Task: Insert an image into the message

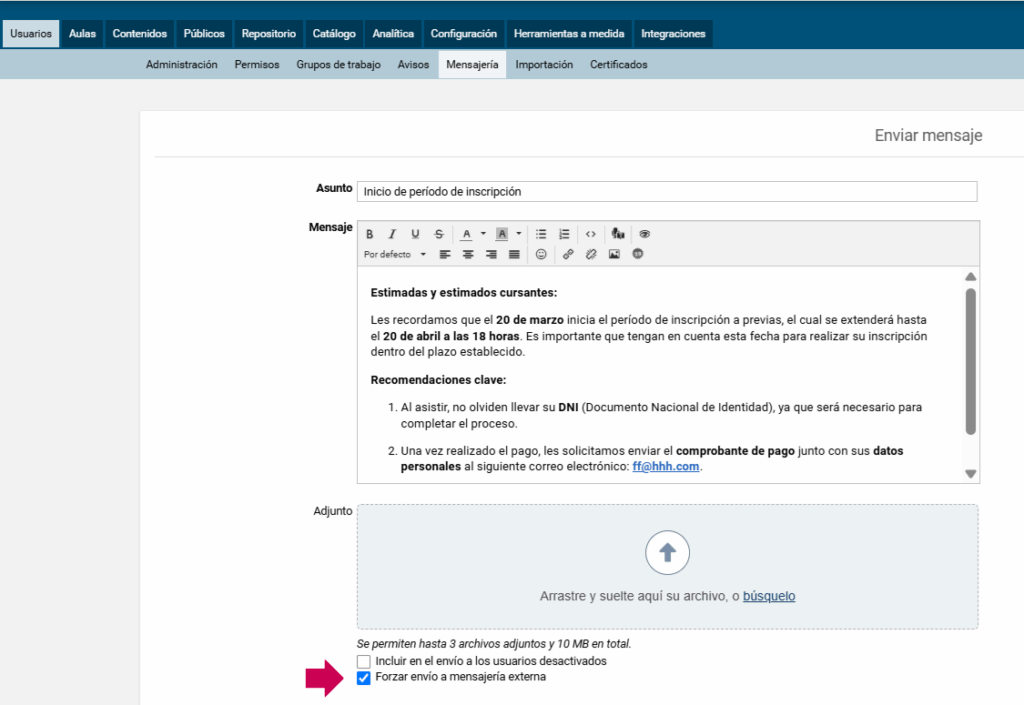Action: (x=614, y=254)
